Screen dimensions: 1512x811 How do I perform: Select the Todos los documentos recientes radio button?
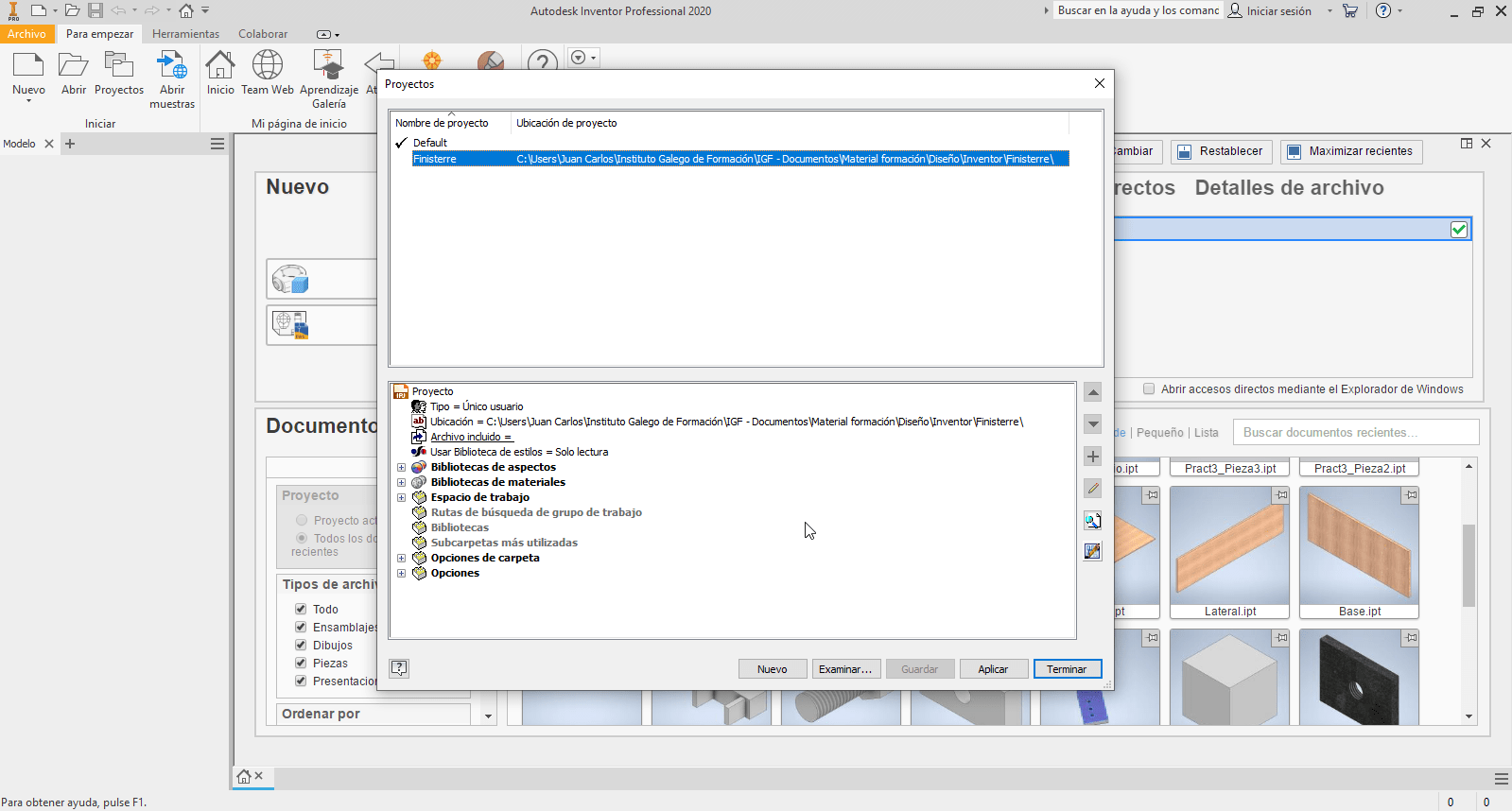click(302, 538)
